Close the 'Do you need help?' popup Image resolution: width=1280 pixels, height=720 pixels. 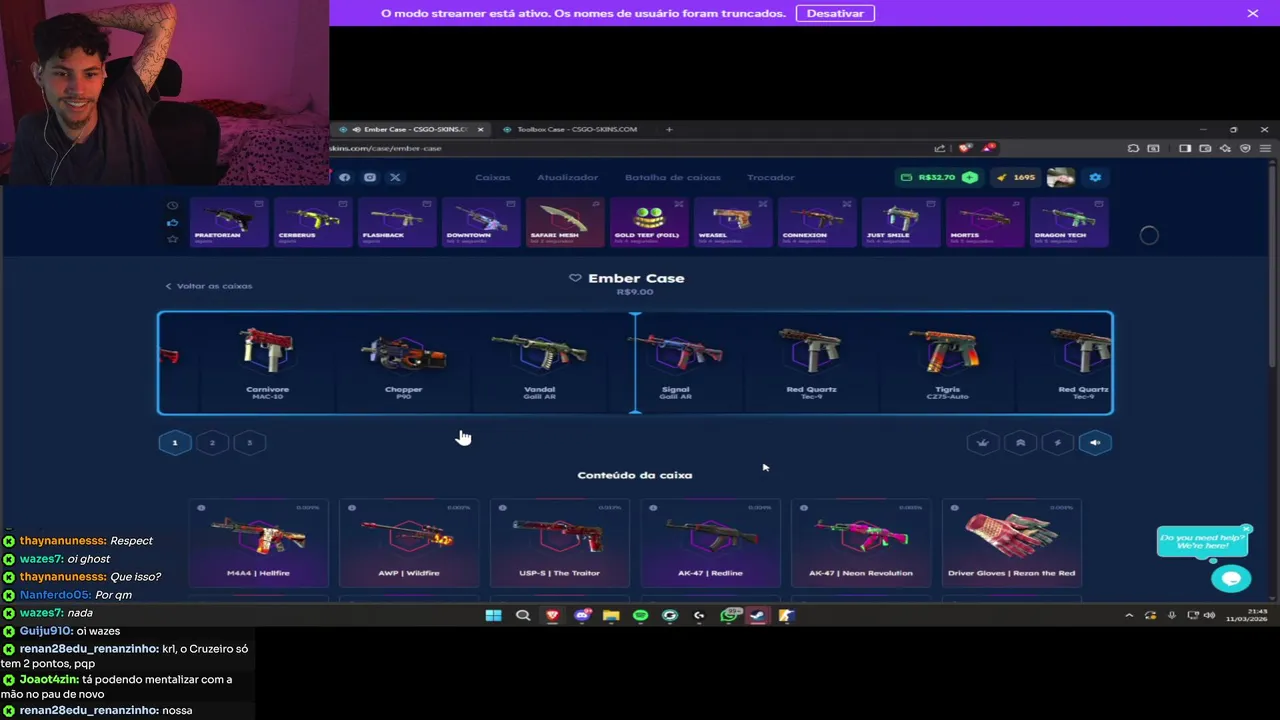pos(1246,529)
